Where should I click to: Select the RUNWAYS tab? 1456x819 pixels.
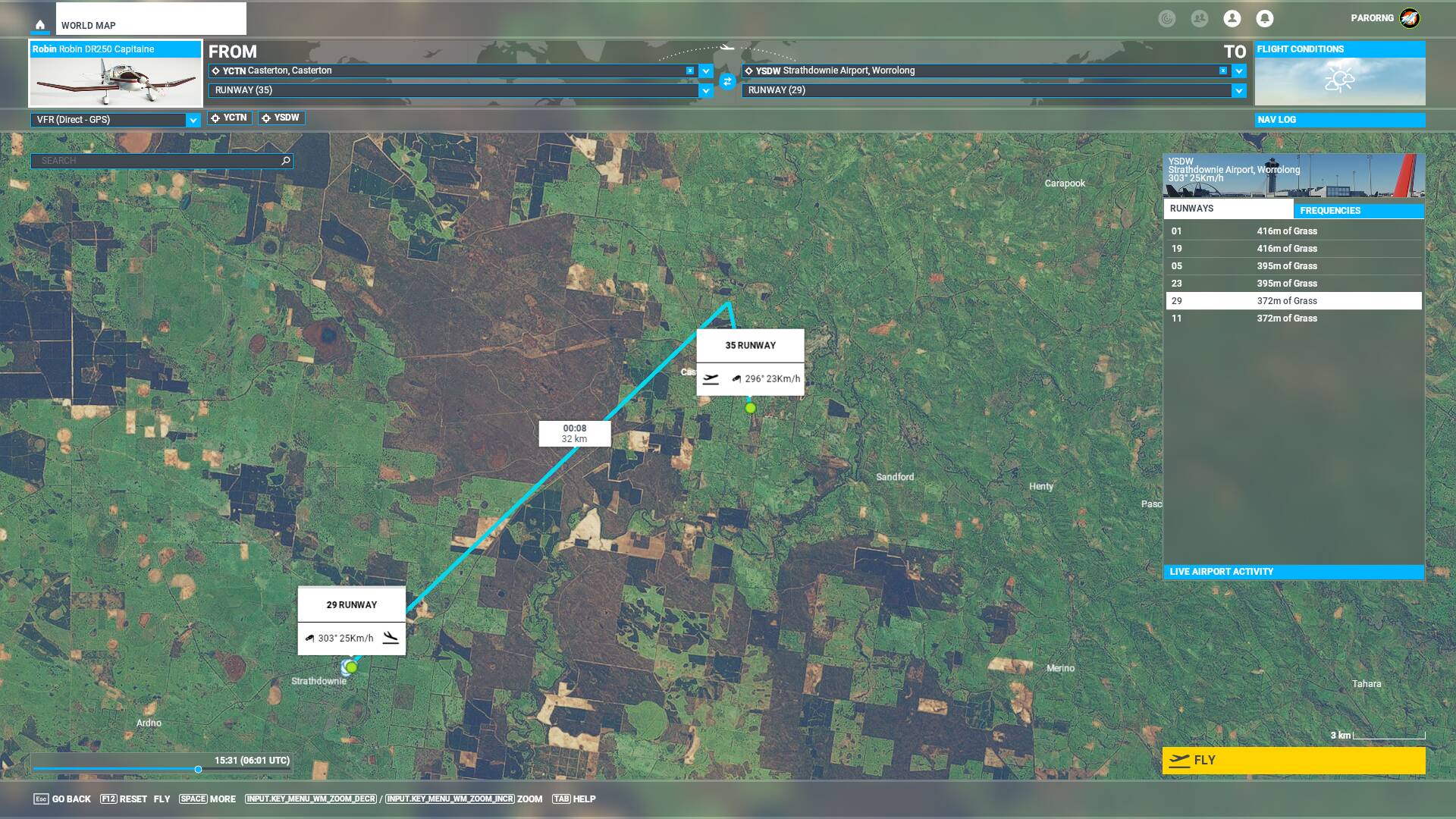1228,209
